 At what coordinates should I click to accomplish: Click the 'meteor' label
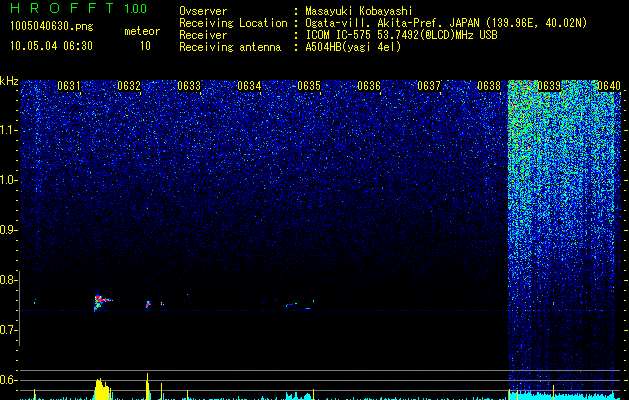[142, 31]
